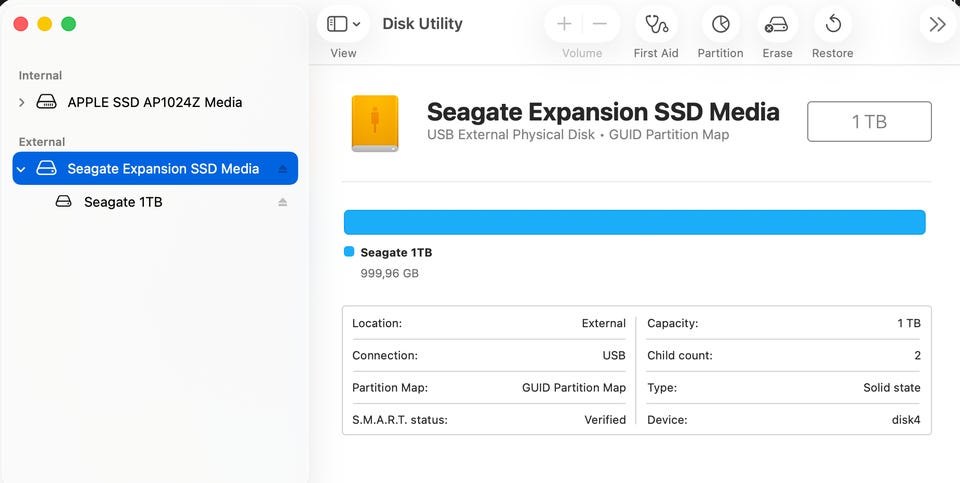Run First Aid on the disk

click(656, 25)
